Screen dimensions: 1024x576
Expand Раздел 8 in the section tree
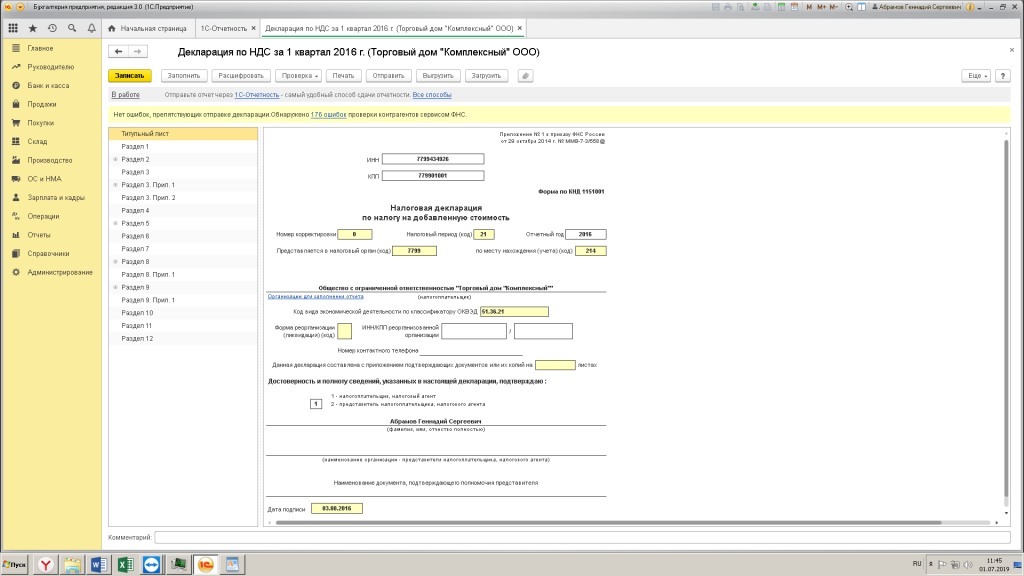coord(116,262)
